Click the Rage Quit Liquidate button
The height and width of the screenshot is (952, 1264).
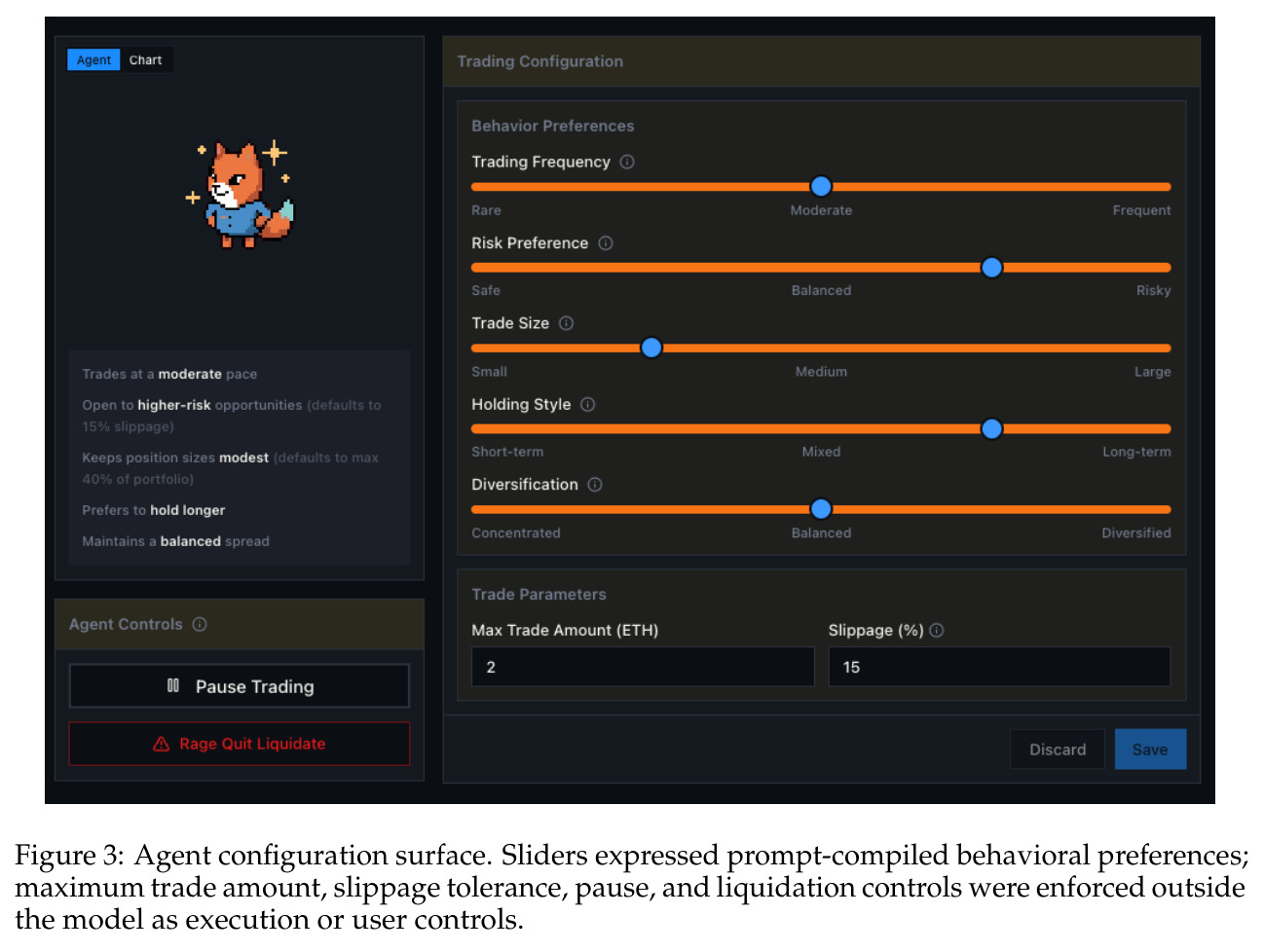point(240,744)
